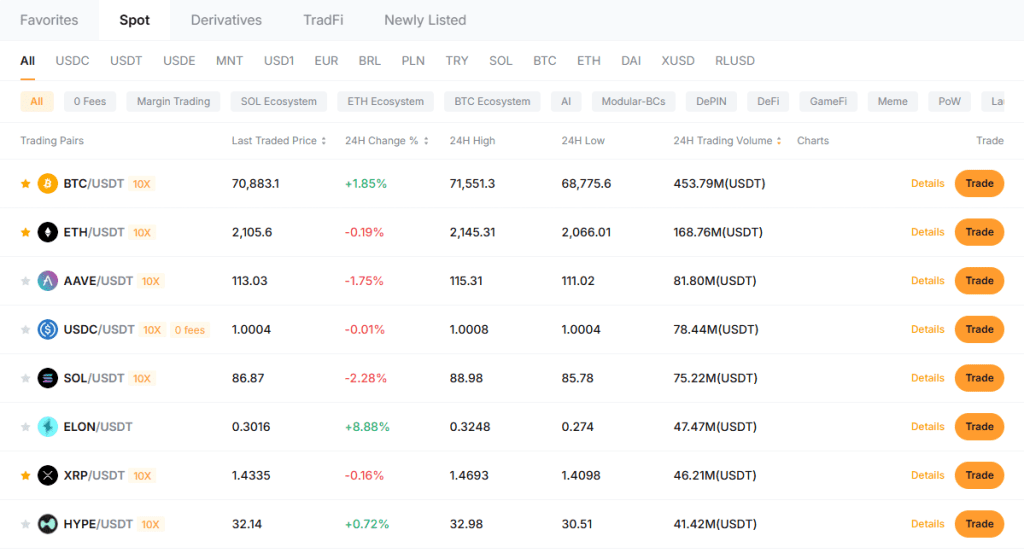Sort by Last Traded Price
This screenshot has width=1024, height=553.
coord(278,140)
